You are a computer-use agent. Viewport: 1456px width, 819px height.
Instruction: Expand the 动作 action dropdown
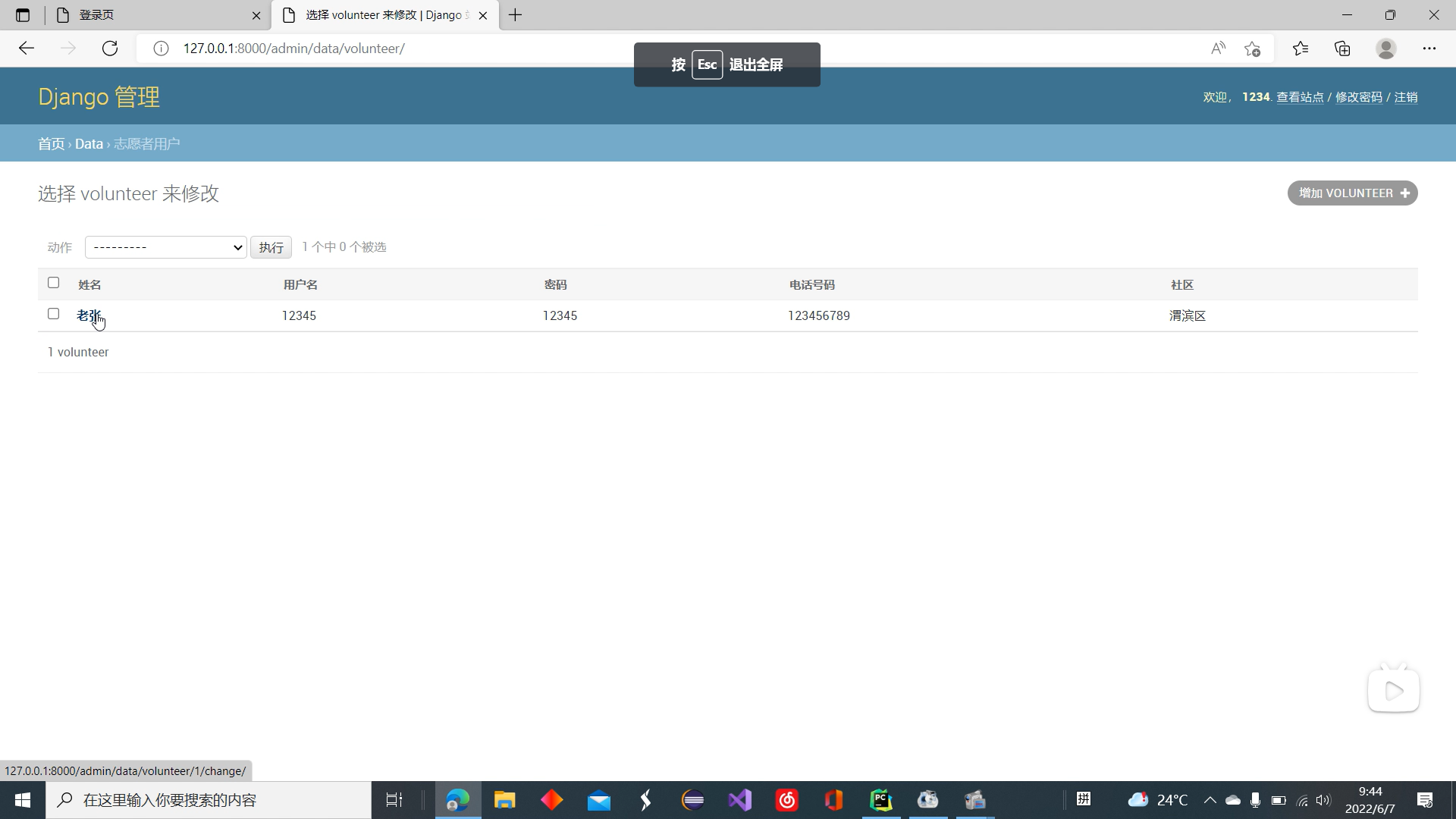click(165, 247)
